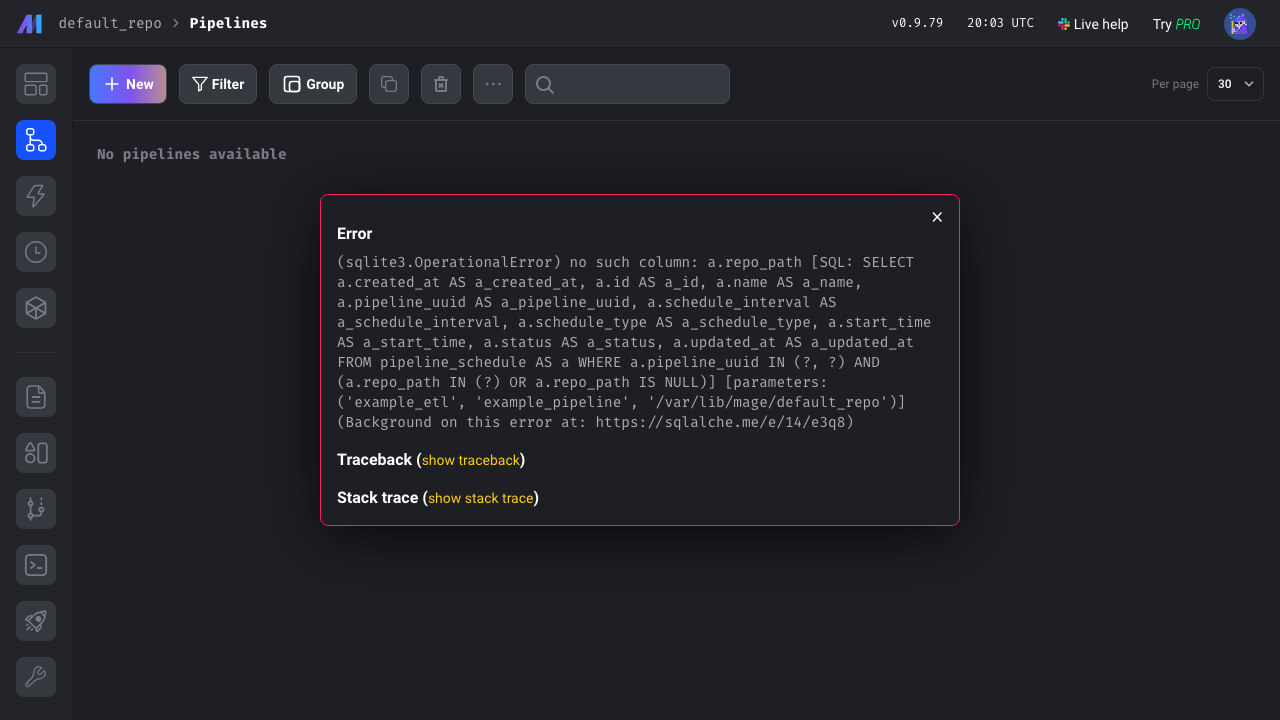This screenshot has height=720, width=1280.
Task: Click the Stack trace label
Action: point(378,498)
